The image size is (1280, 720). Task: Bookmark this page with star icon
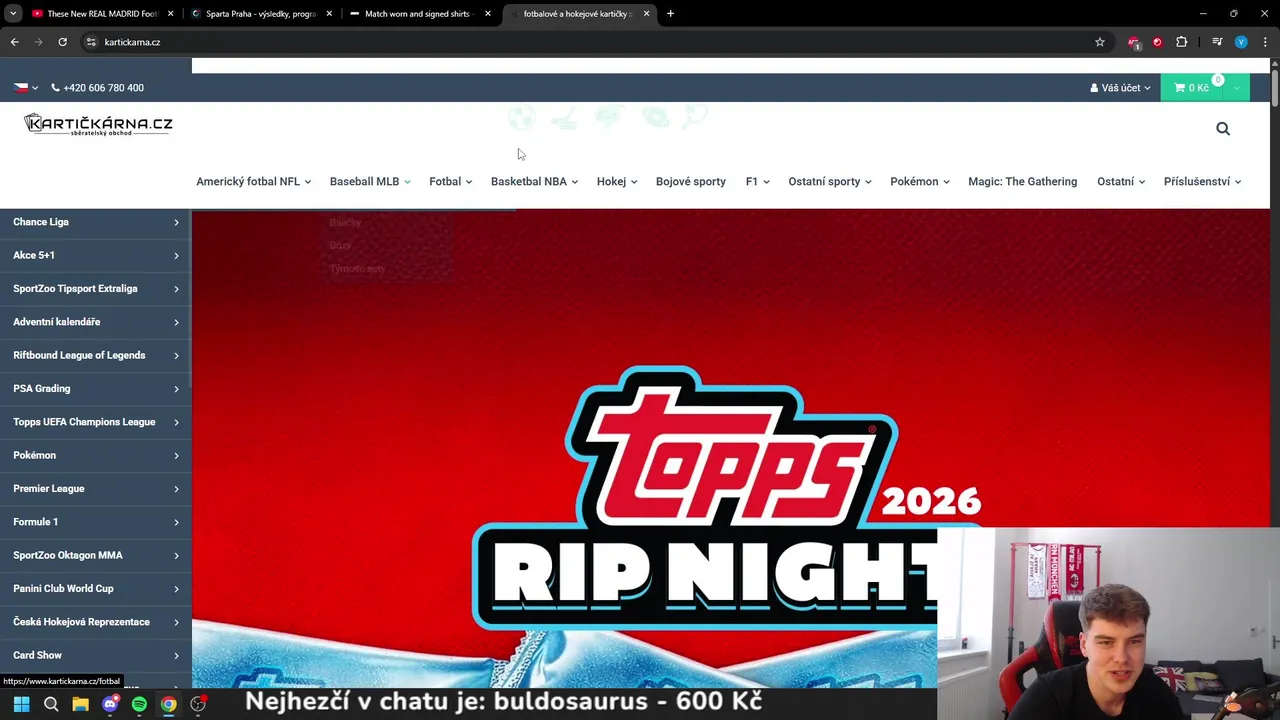point(1100,42)
